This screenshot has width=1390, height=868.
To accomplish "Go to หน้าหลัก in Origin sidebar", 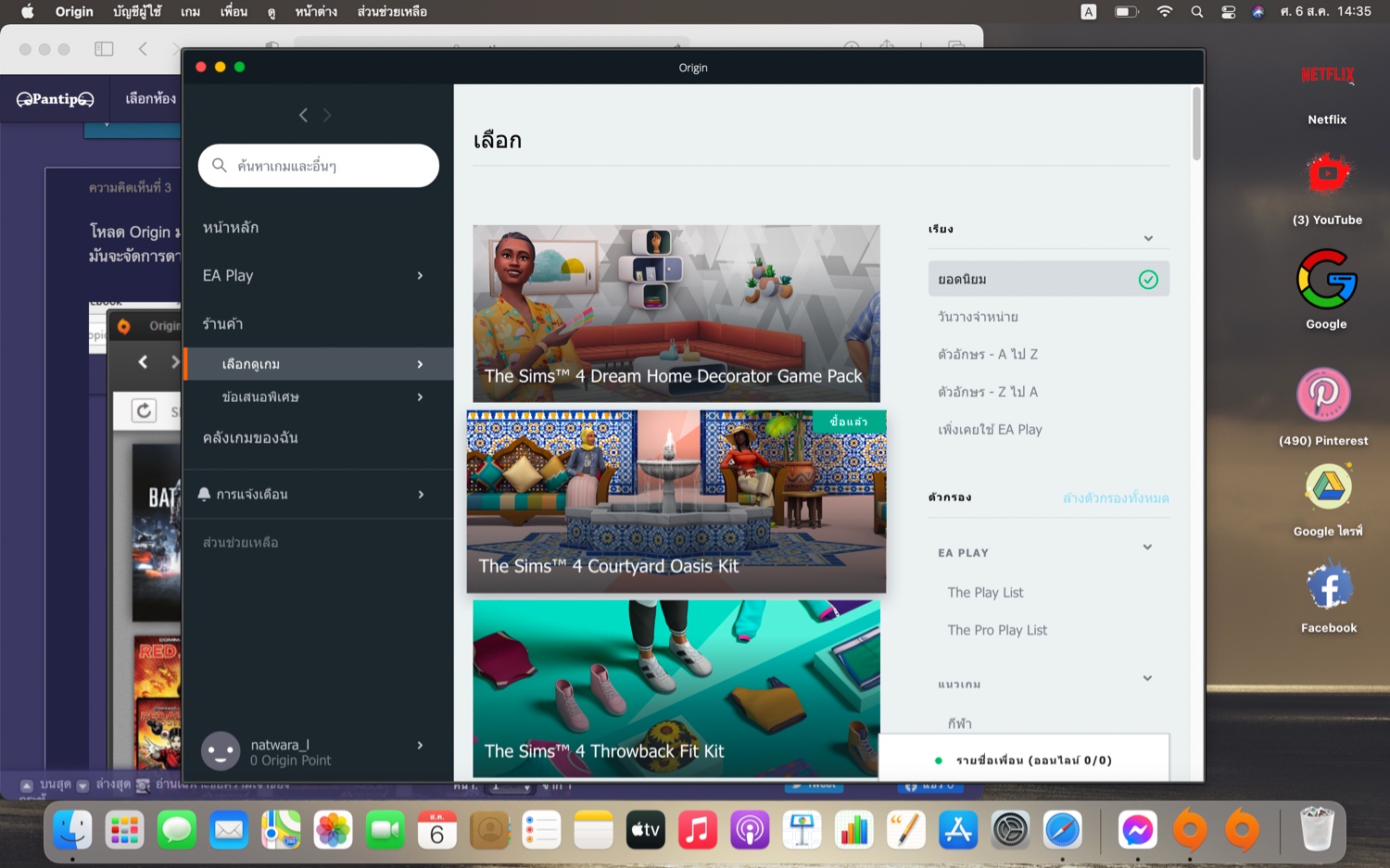I will tap(231, 227).
